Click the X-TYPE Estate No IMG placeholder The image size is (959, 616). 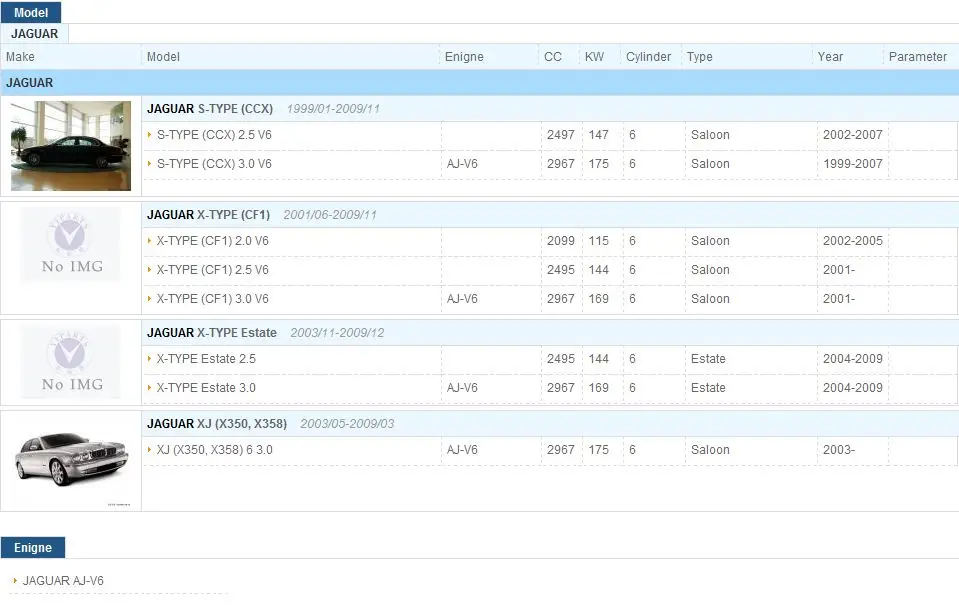[71, 362]
